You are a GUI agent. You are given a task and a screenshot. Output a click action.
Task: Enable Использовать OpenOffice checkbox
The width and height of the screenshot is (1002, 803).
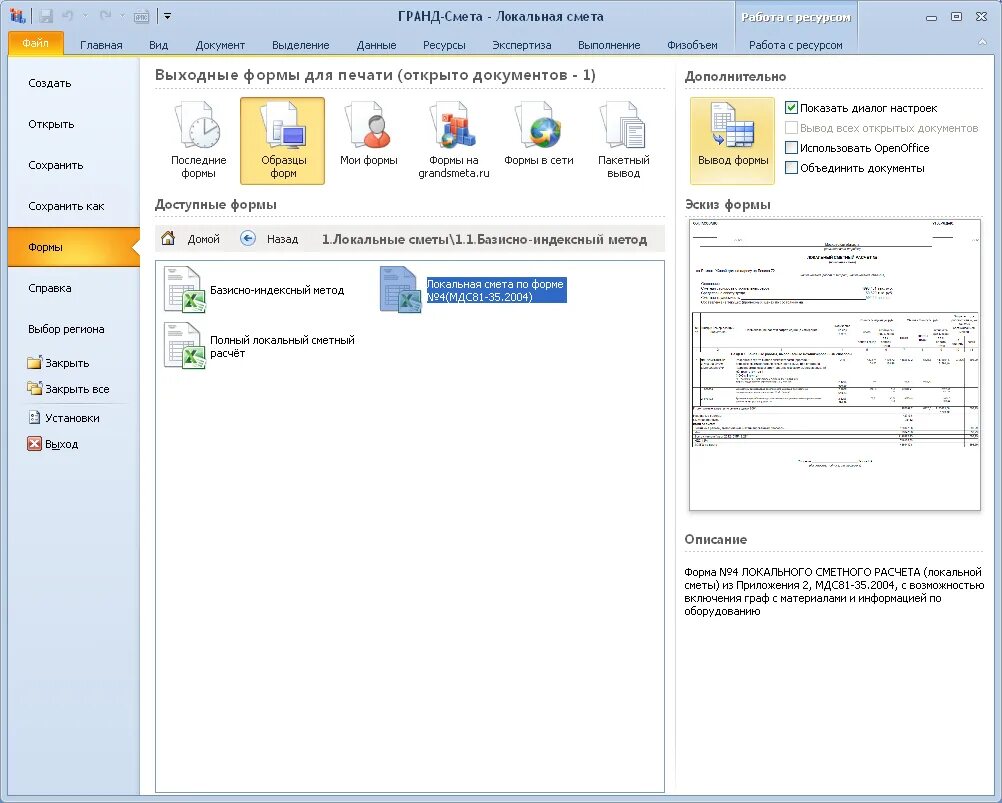point(791,148)
